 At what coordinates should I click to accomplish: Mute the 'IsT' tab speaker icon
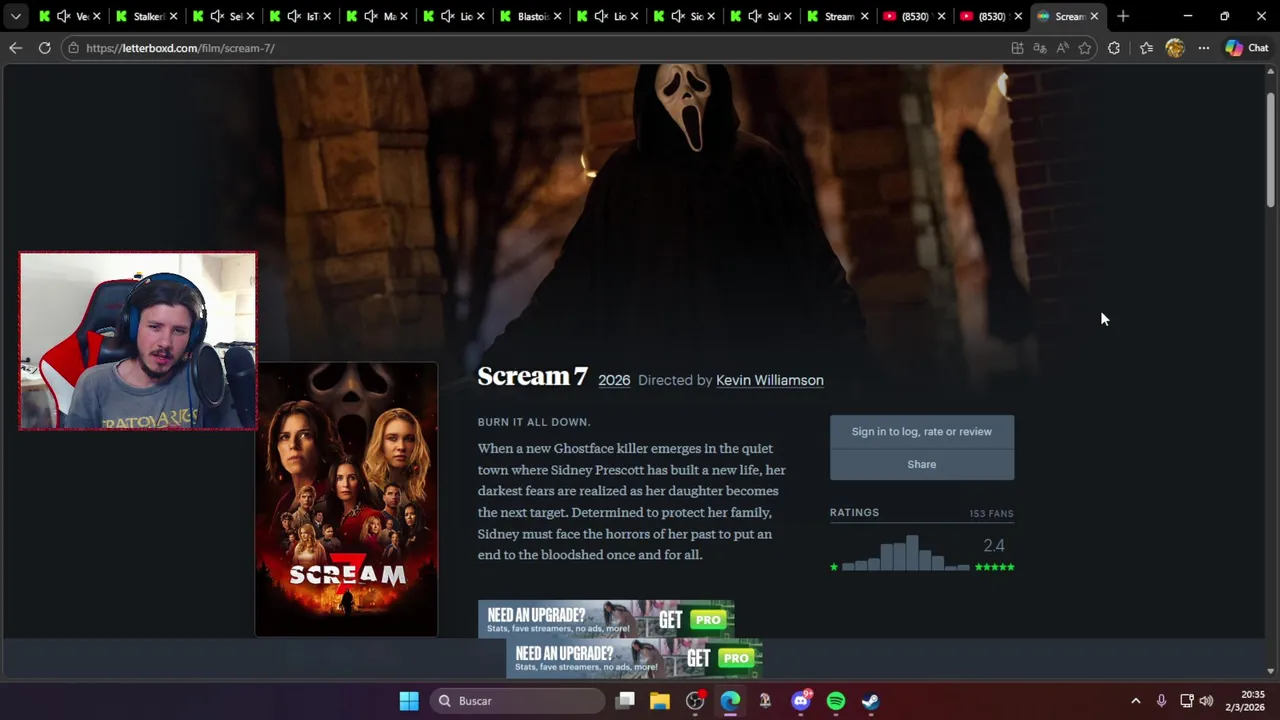point(294,16)
